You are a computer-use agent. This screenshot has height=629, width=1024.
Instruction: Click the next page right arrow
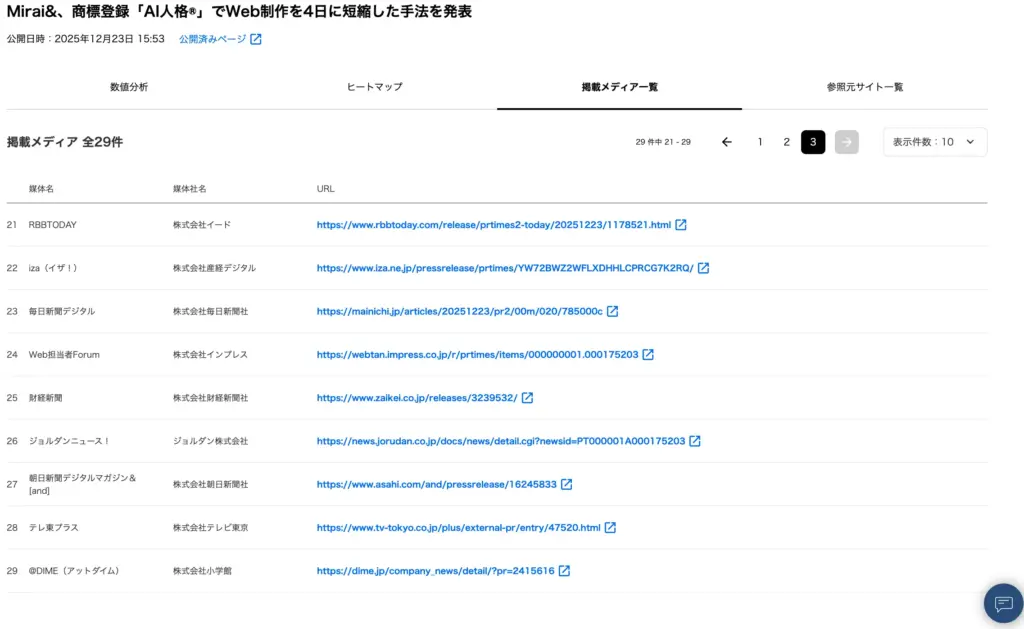(x=846, y=142)
